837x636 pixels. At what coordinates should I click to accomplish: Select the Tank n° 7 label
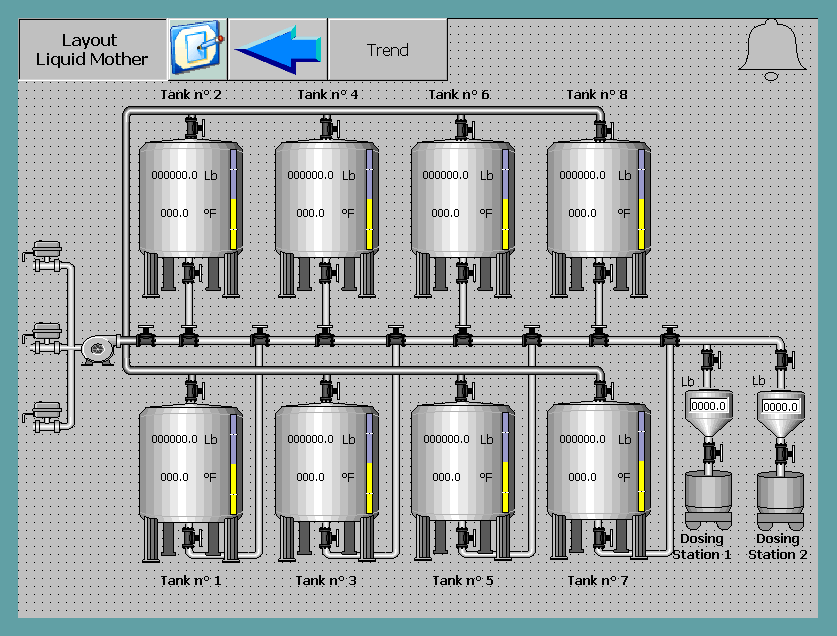(x=598, y=580)
